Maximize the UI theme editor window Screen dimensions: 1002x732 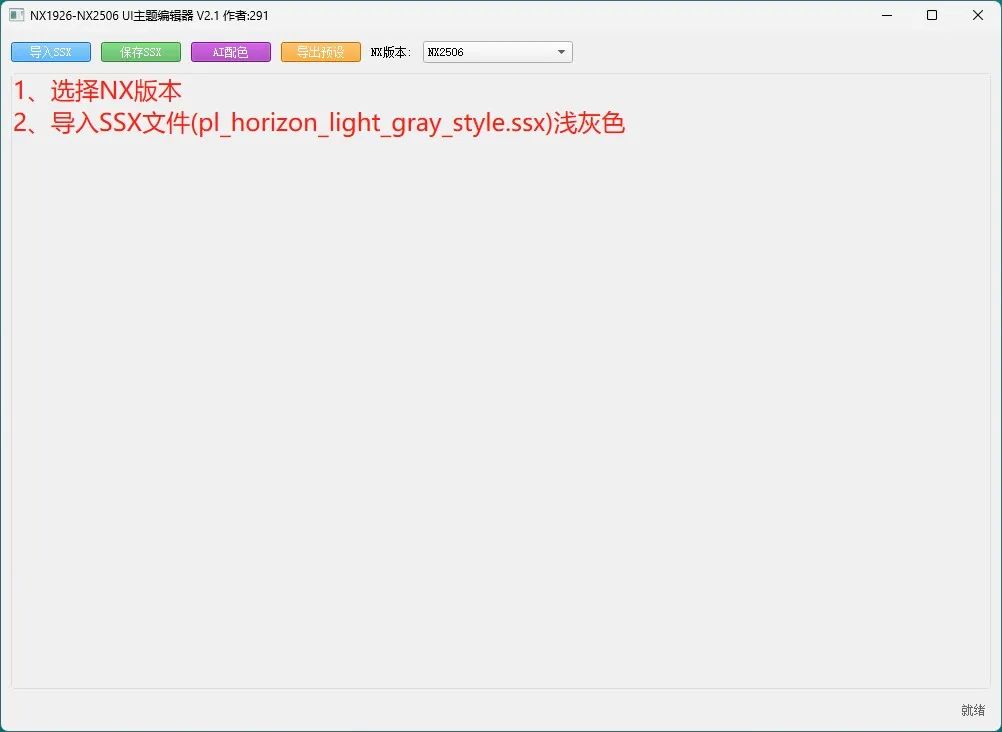[932, 15]
